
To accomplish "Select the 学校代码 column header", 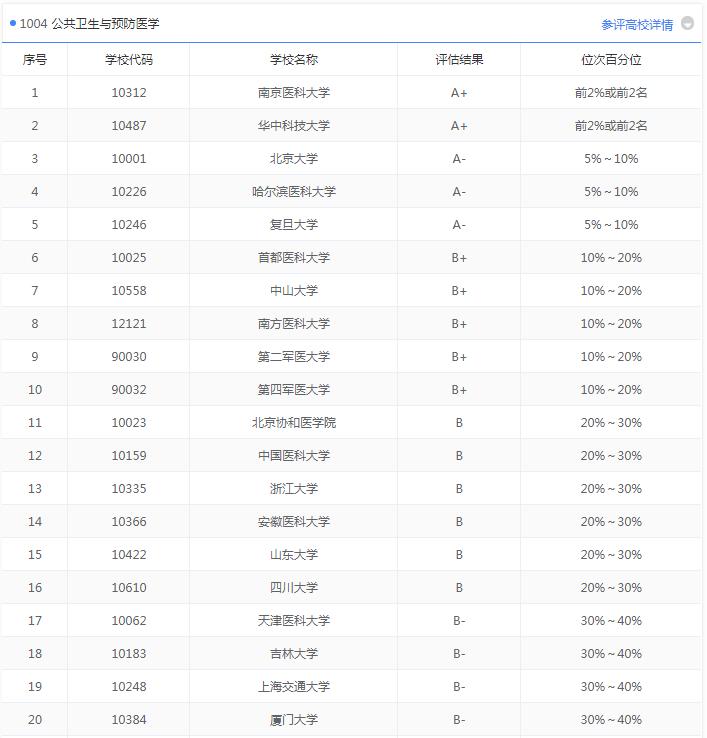I will [x=129, y=60].
